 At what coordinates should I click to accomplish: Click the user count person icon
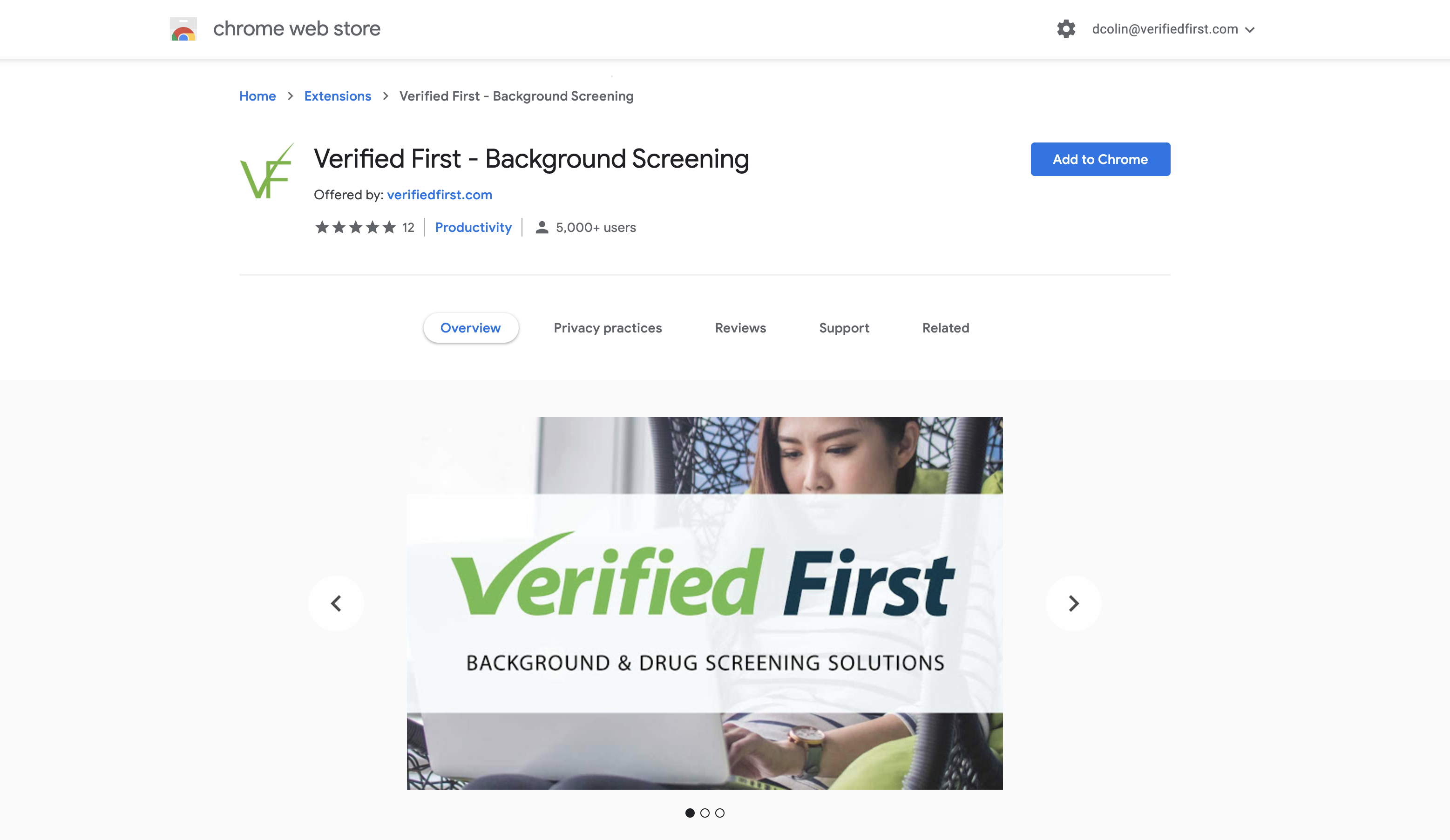[542, 227]
